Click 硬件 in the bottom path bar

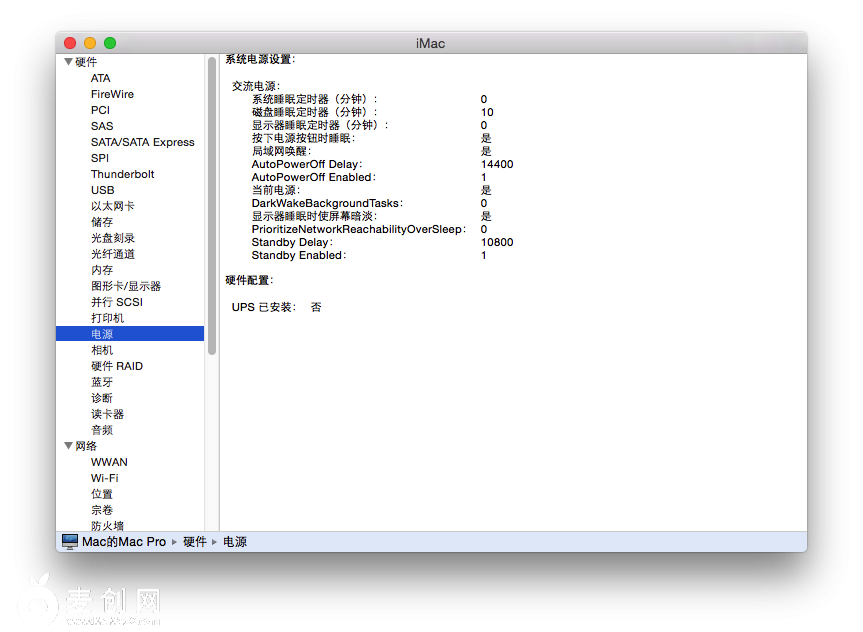click(194, 541)
